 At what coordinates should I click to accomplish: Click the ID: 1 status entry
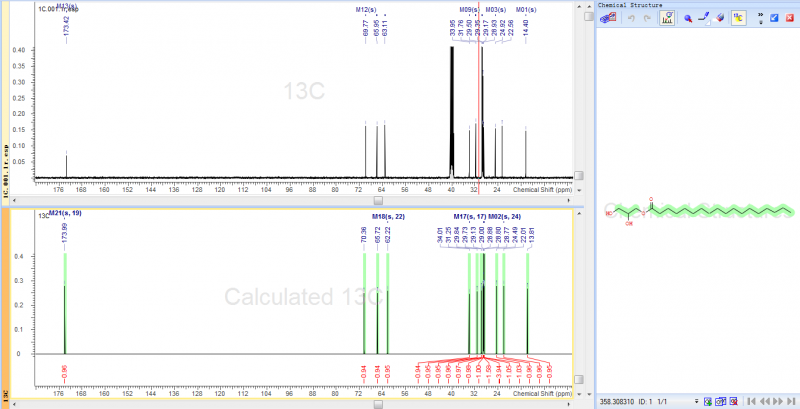point(645,402)
